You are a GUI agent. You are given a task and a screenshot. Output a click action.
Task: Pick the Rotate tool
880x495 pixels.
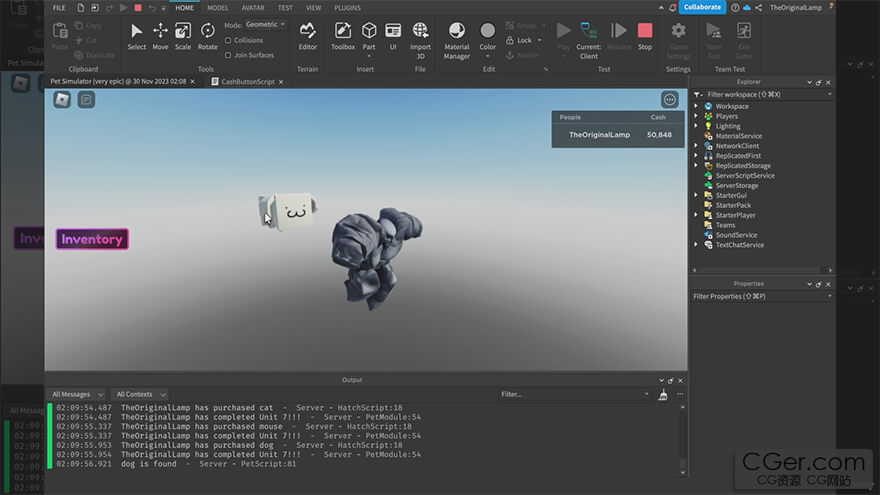tap(208, 36)
